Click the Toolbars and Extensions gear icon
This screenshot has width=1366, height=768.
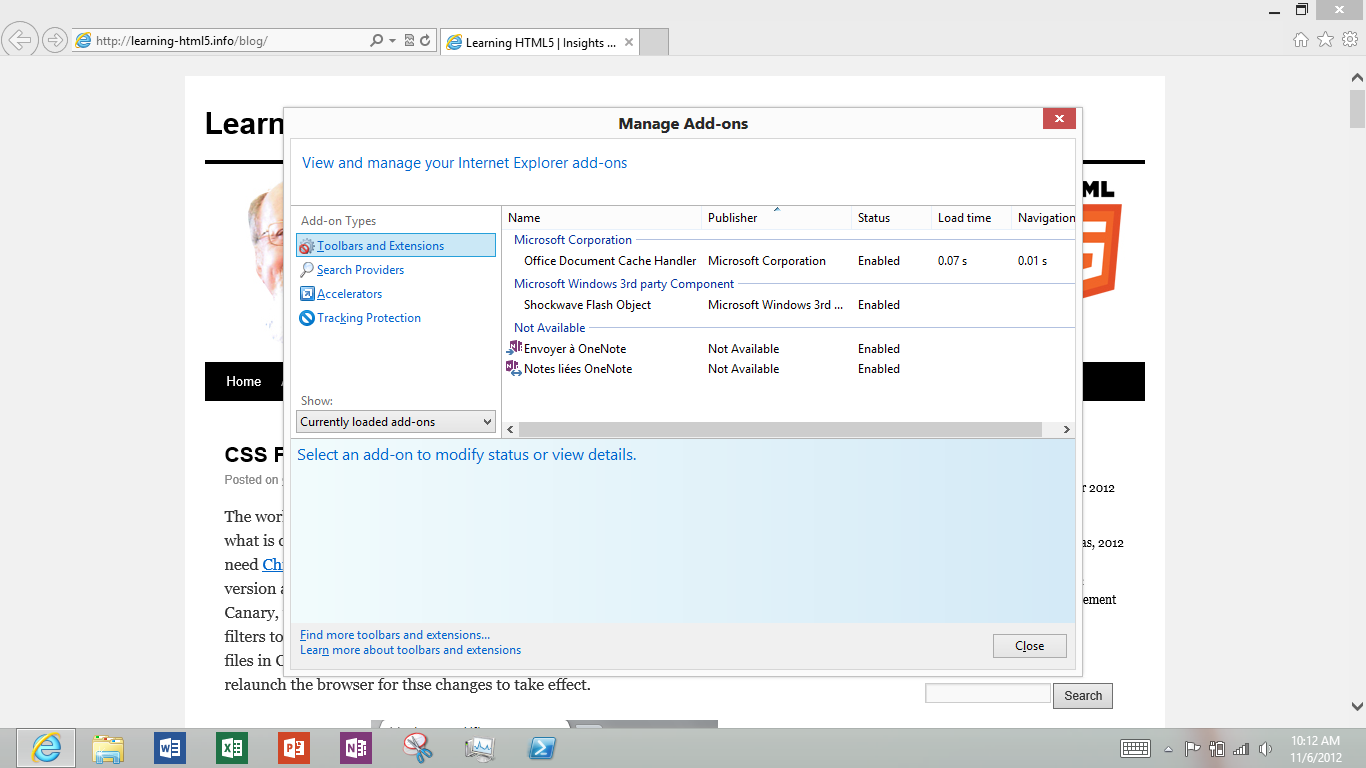click(307, 246)
